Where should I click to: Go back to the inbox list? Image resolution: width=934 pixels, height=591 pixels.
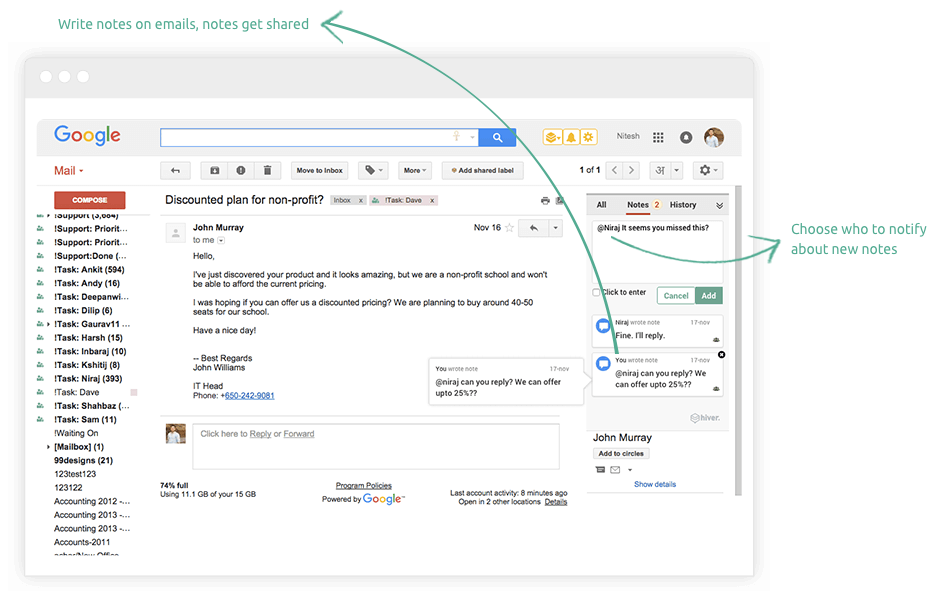175,170
